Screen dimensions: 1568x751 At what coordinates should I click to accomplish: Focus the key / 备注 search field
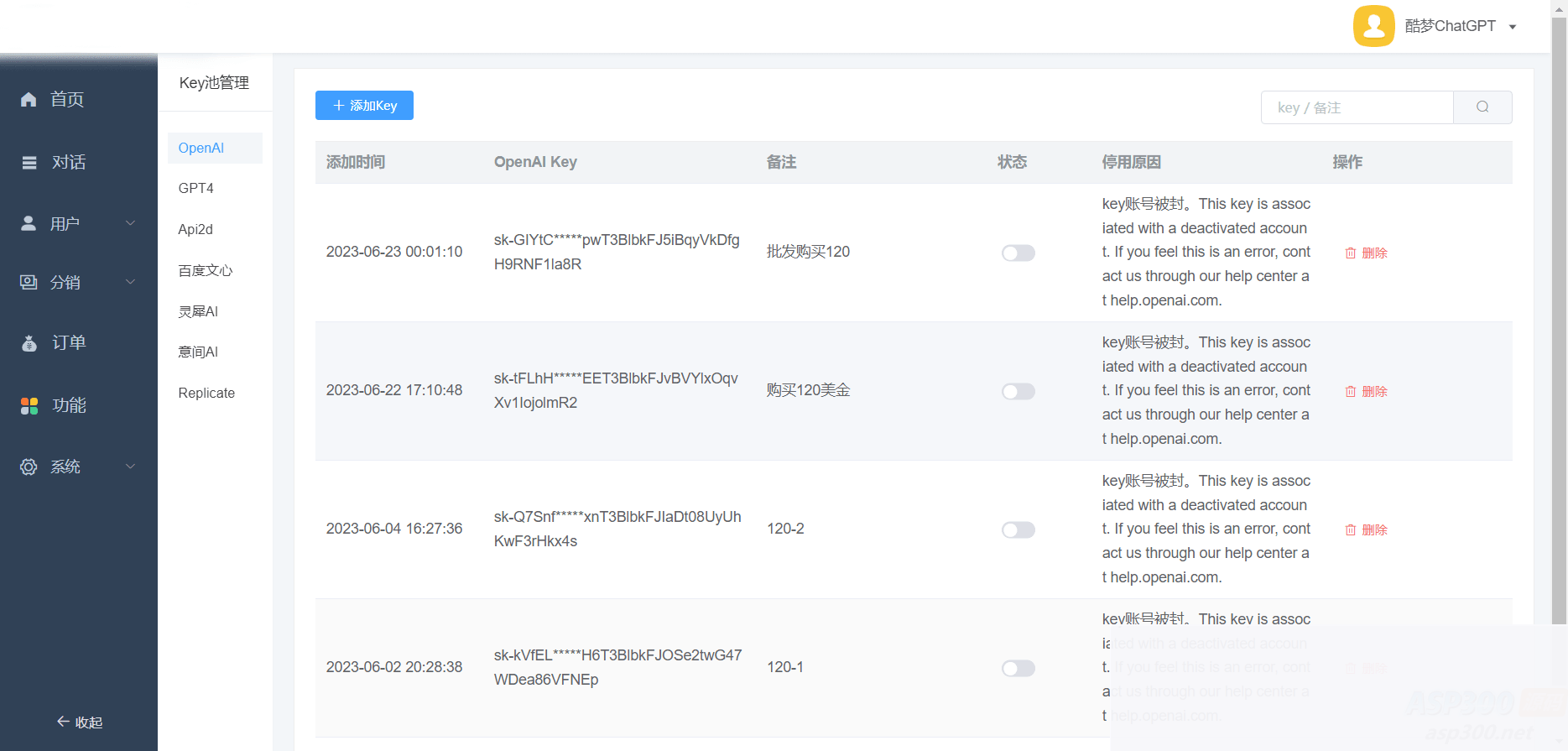[x=1357, y=107]
